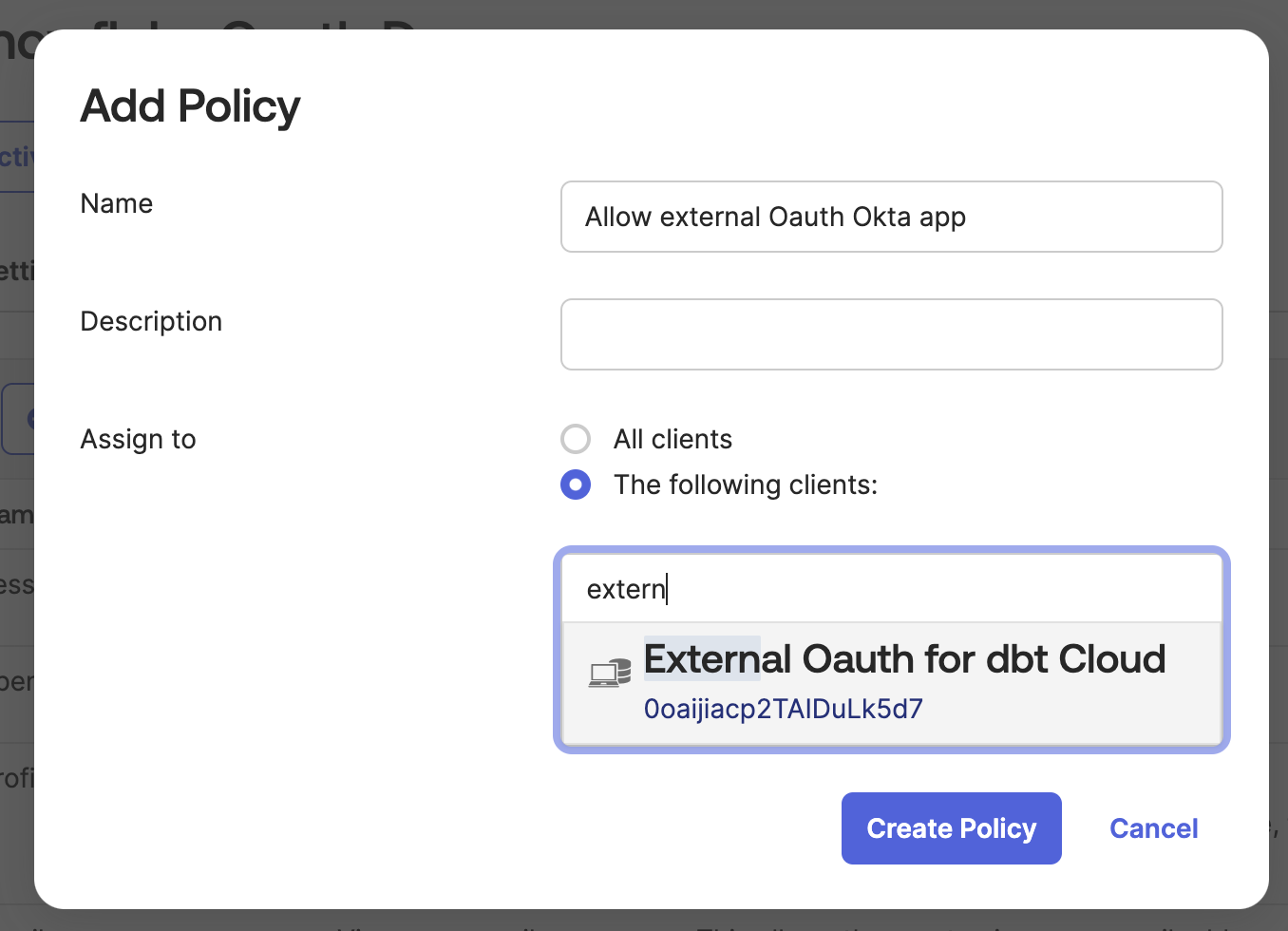Select The following clients radio option
The image size is (1288, 931).
576,484
